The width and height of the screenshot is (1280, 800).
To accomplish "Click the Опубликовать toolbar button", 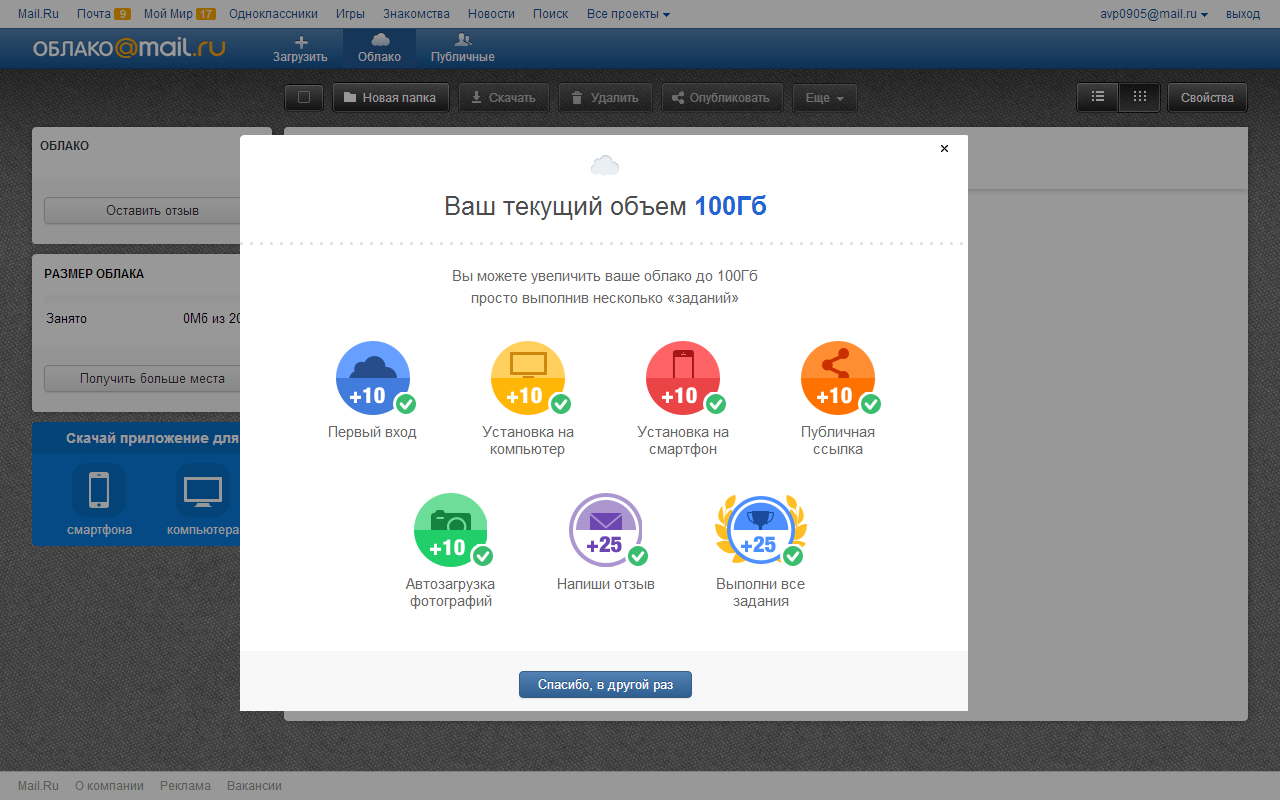I will [722, 98].
